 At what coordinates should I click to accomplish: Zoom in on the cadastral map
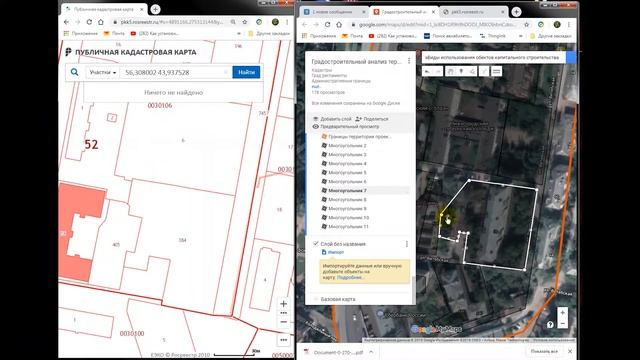pos(283,304)
